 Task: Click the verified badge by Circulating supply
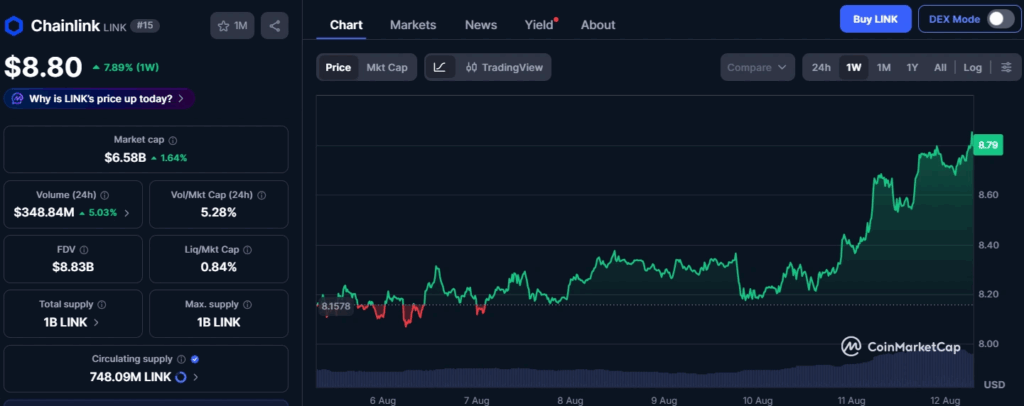pos(195,359)
